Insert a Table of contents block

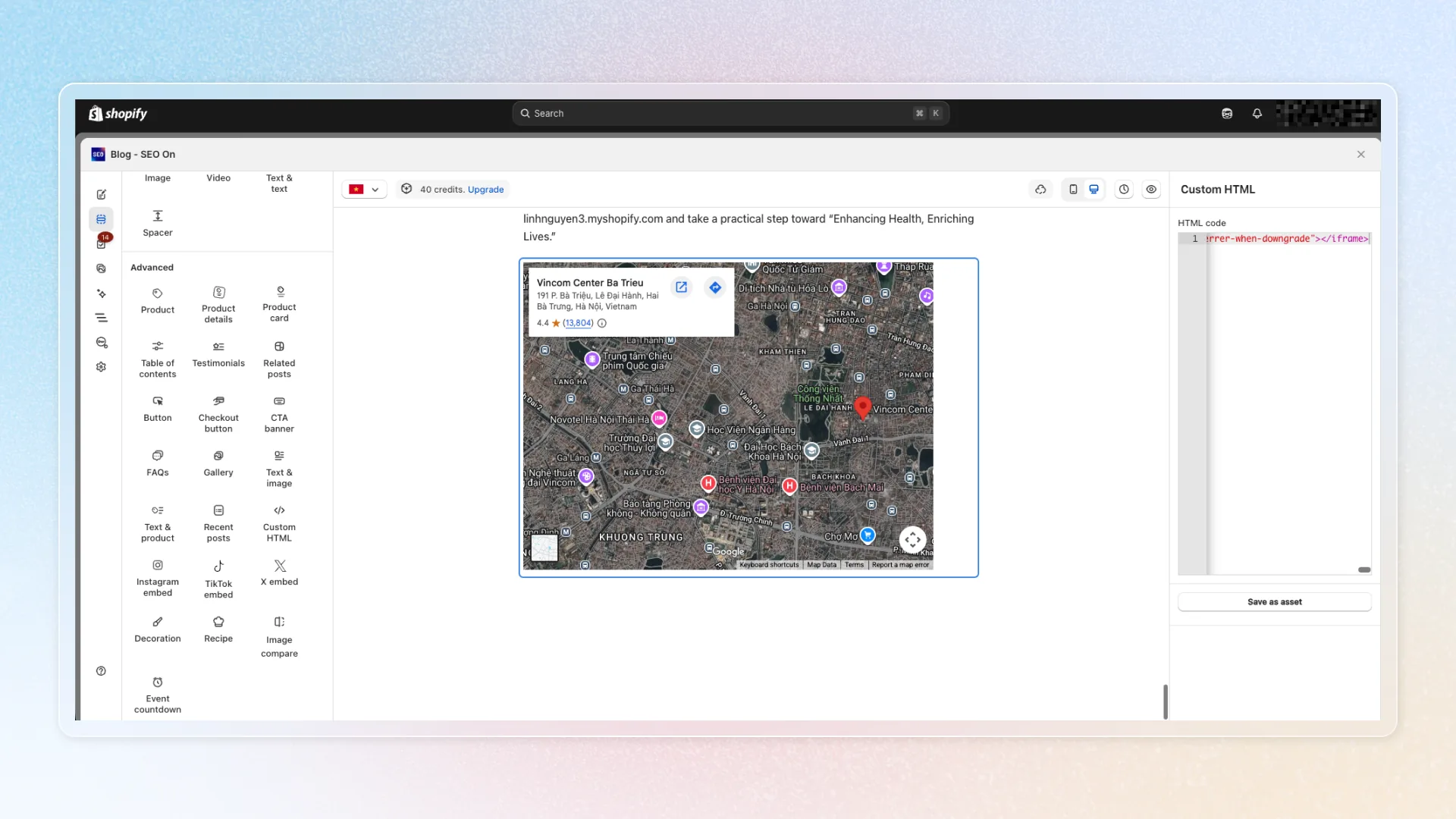pos(158,359)
